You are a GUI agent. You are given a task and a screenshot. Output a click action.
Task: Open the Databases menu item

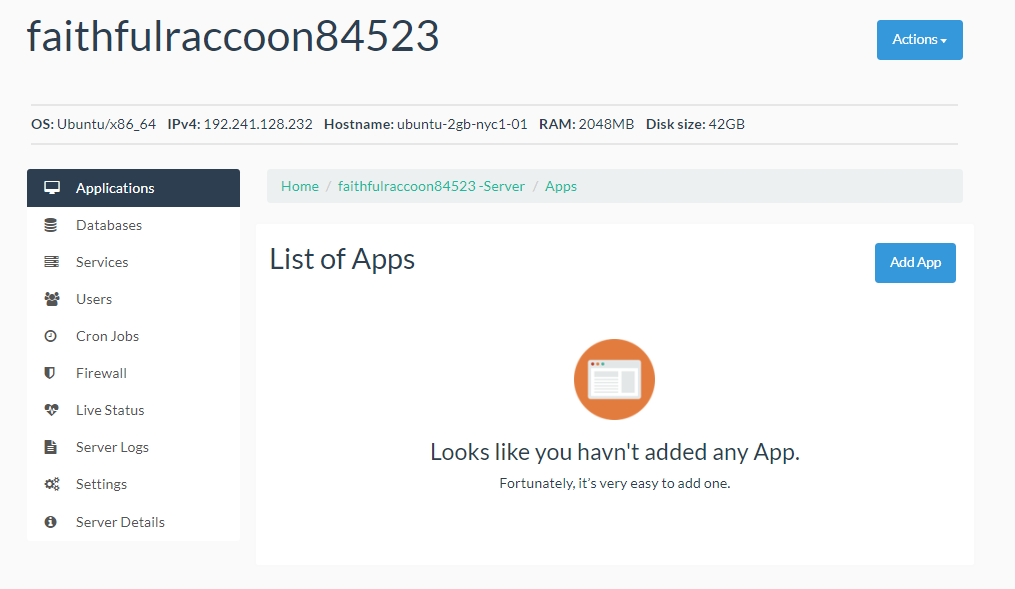[109, 225]
